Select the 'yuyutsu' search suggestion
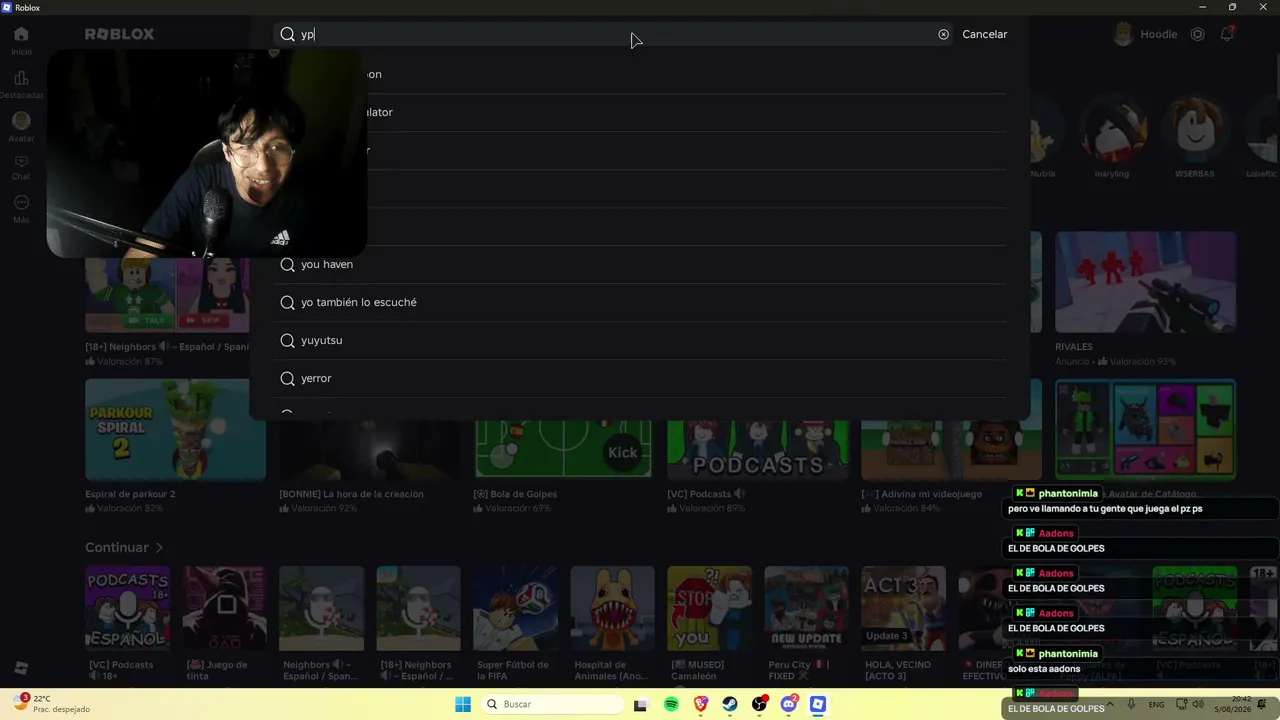The height and width of the screenshot is (720, 1280). pos(640,340)
